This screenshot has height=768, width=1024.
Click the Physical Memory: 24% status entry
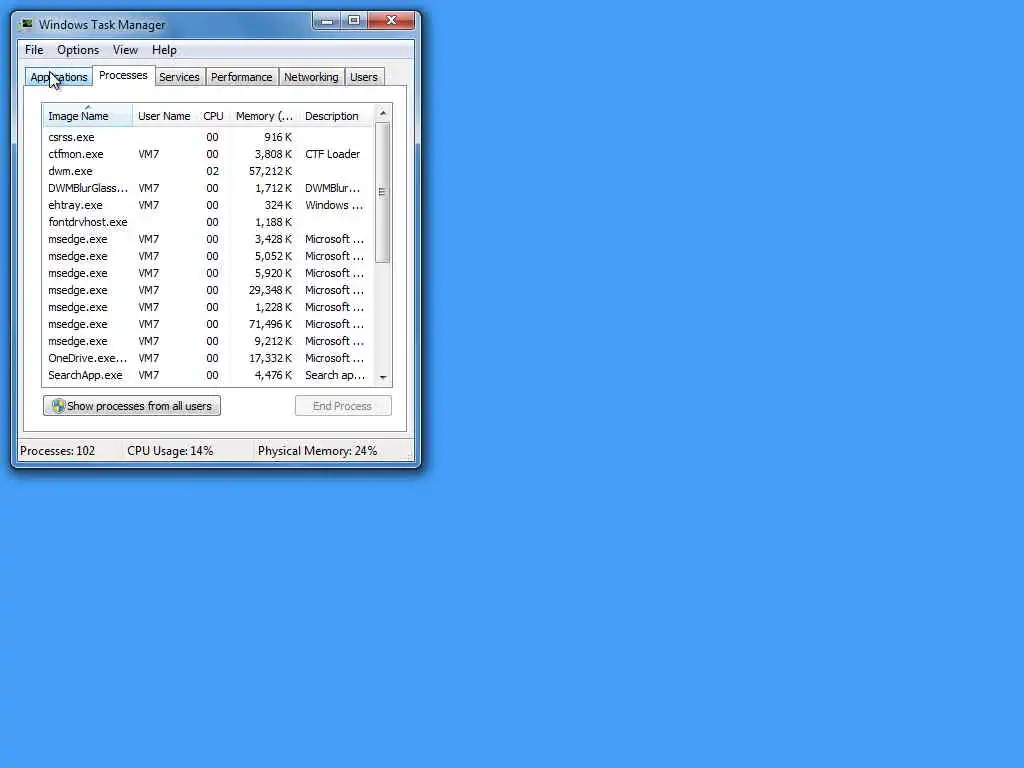[x=317, y=451]
